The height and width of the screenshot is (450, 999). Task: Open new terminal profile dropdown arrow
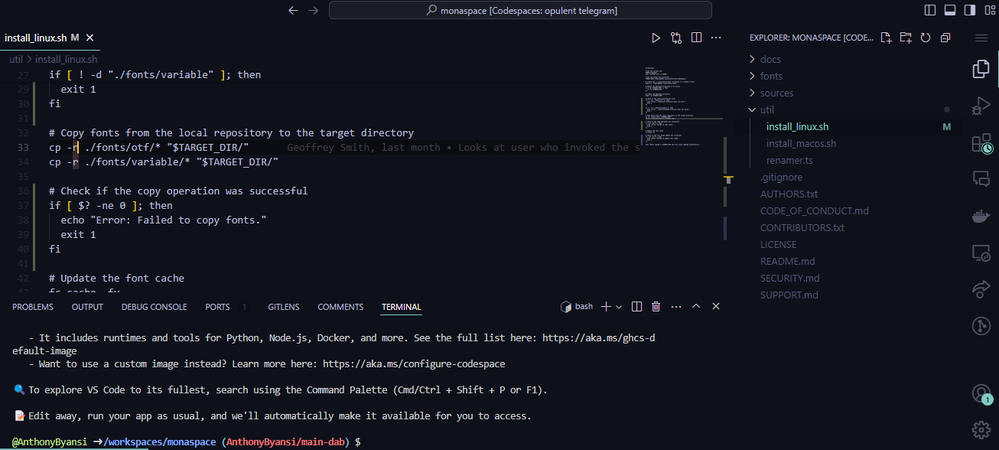pos(619,307)
